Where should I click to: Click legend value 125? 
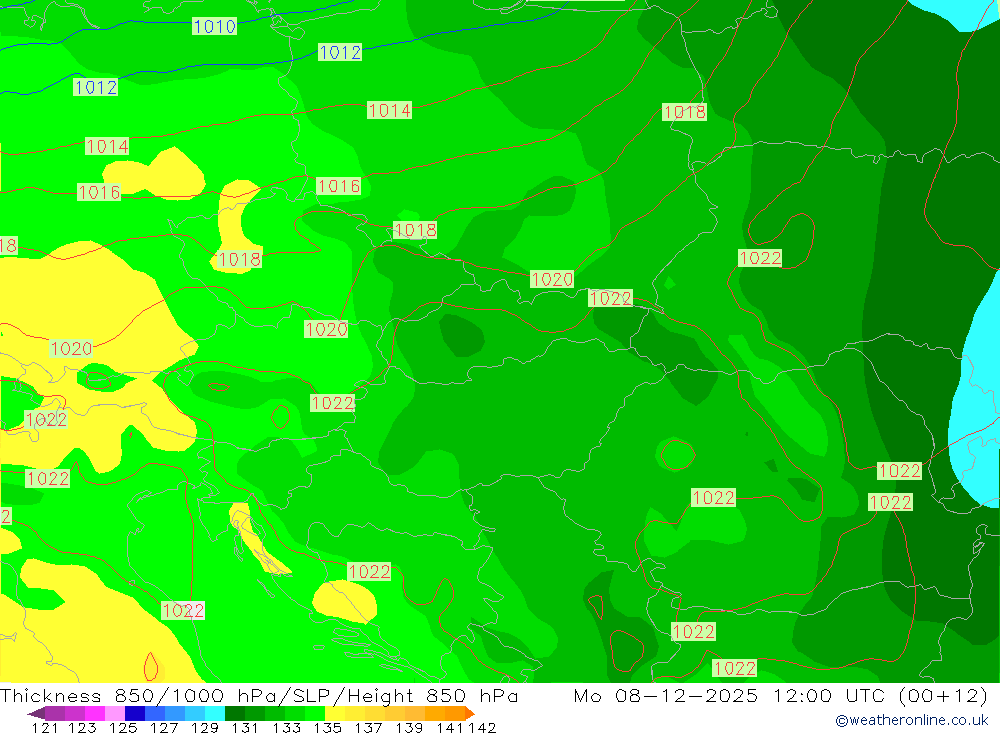(123, 727)
